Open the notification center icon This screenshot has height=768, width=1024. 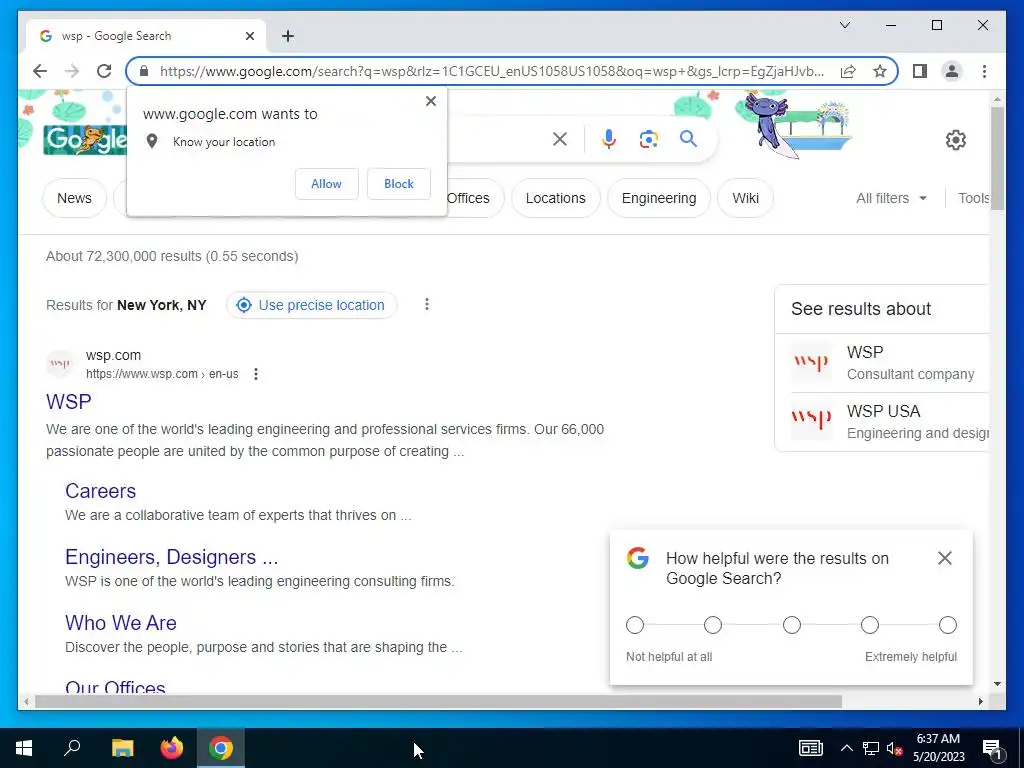992,749
